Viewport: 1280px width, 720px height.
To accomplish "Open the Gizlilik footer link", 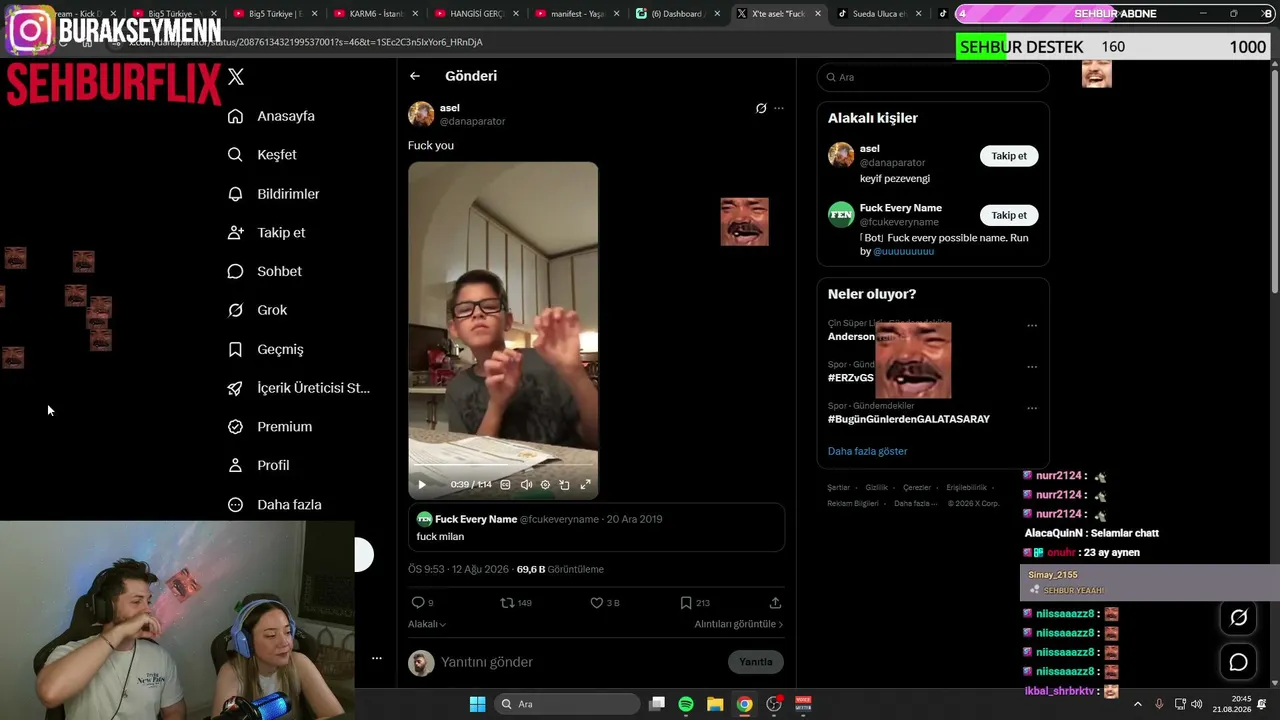I will (x=876, y=488).
